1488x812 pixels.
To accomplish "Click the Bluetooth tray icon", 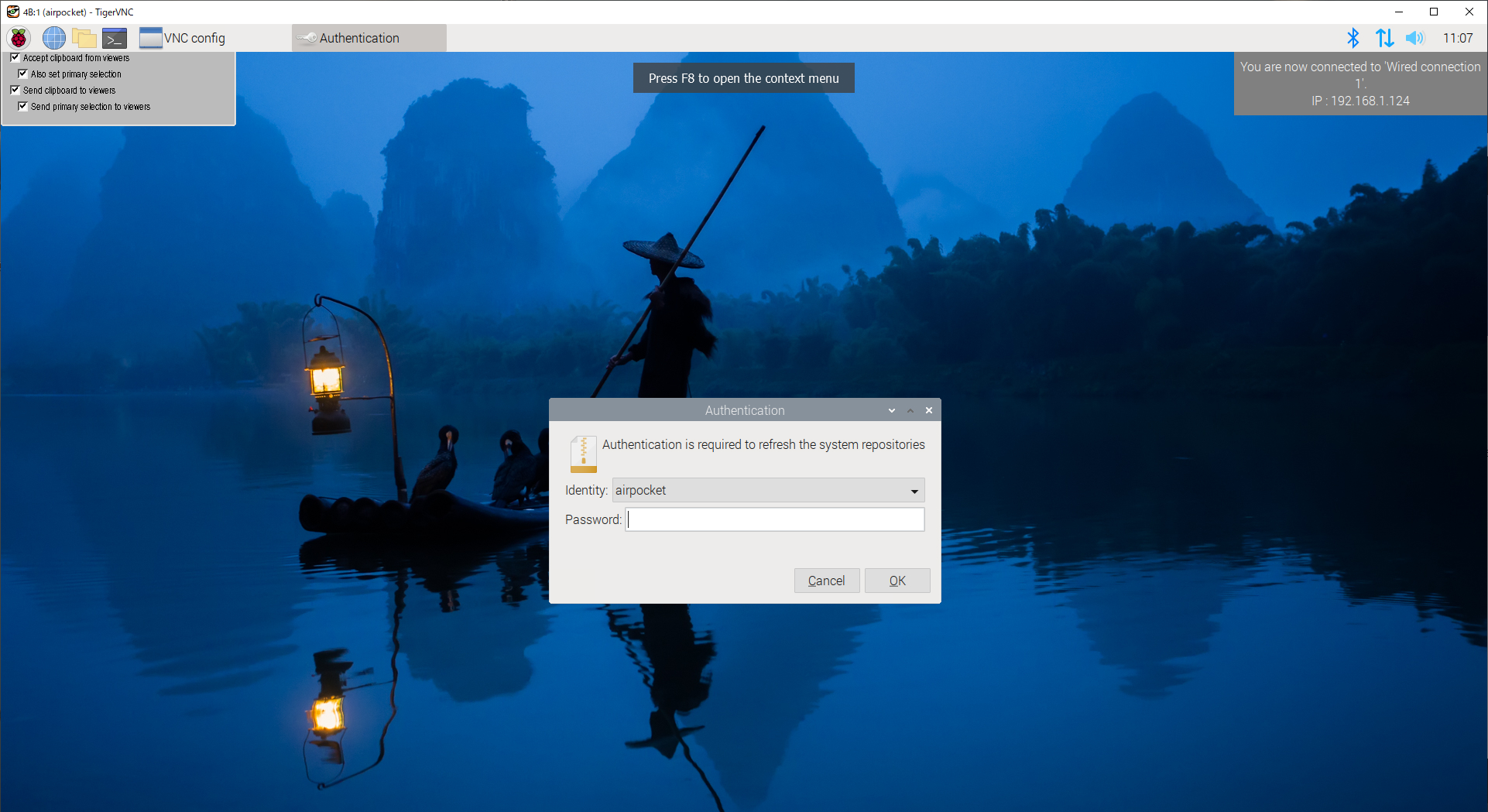I will click(1353, 38).
